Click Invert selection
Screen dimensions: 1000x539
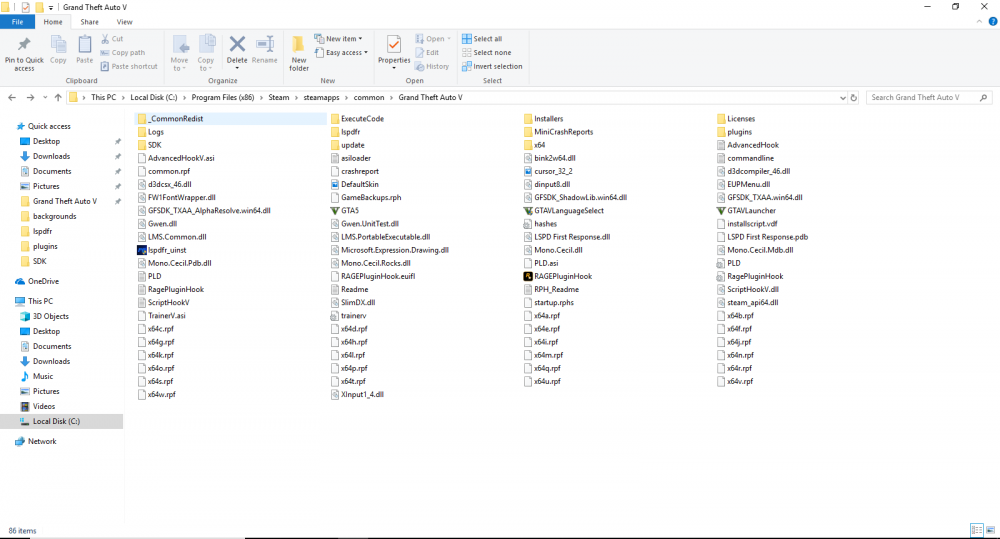coord(492,66)
